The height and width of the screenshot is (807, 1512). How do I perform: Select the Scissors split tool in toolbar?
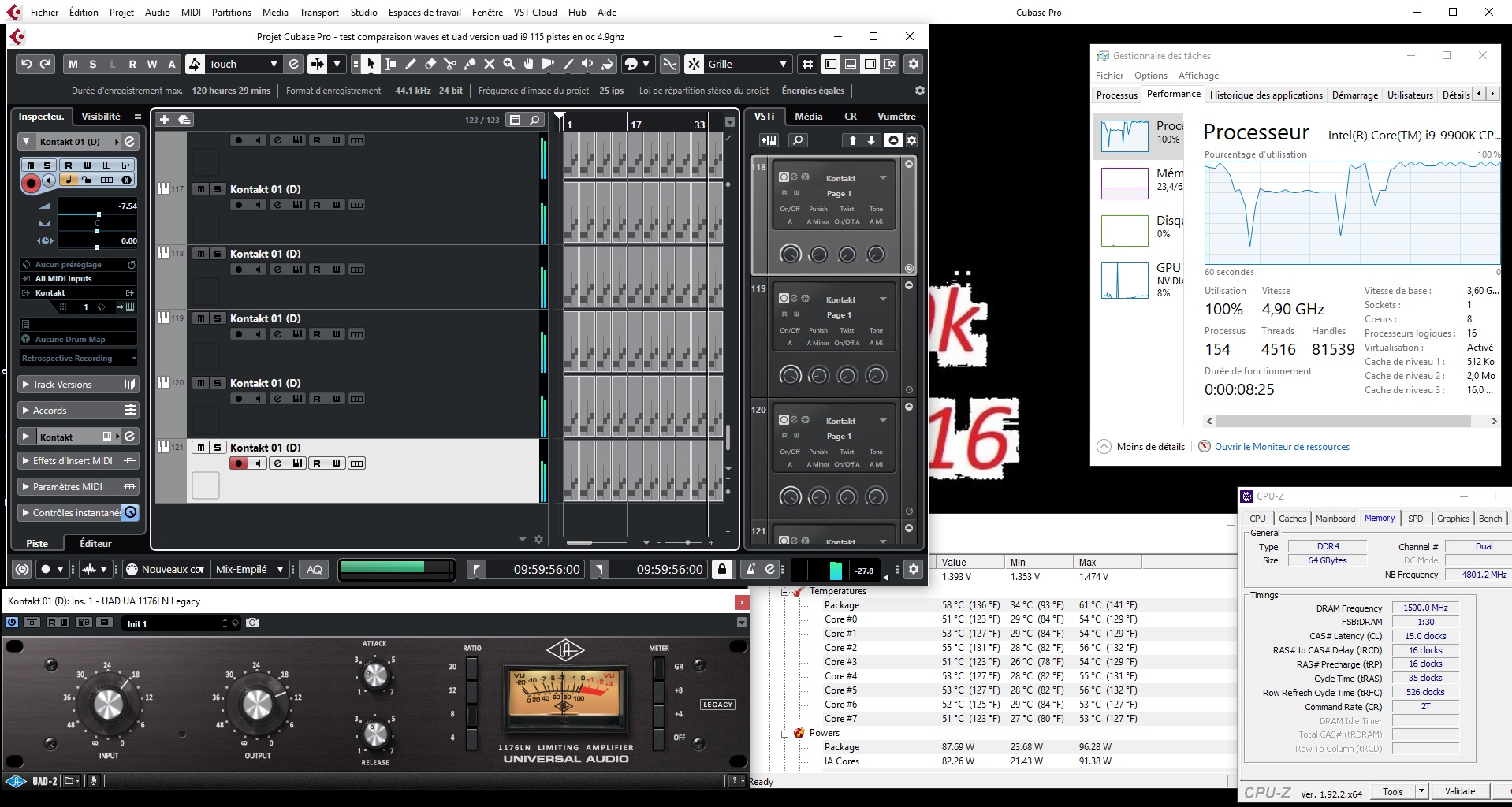[x=450, y=65]
